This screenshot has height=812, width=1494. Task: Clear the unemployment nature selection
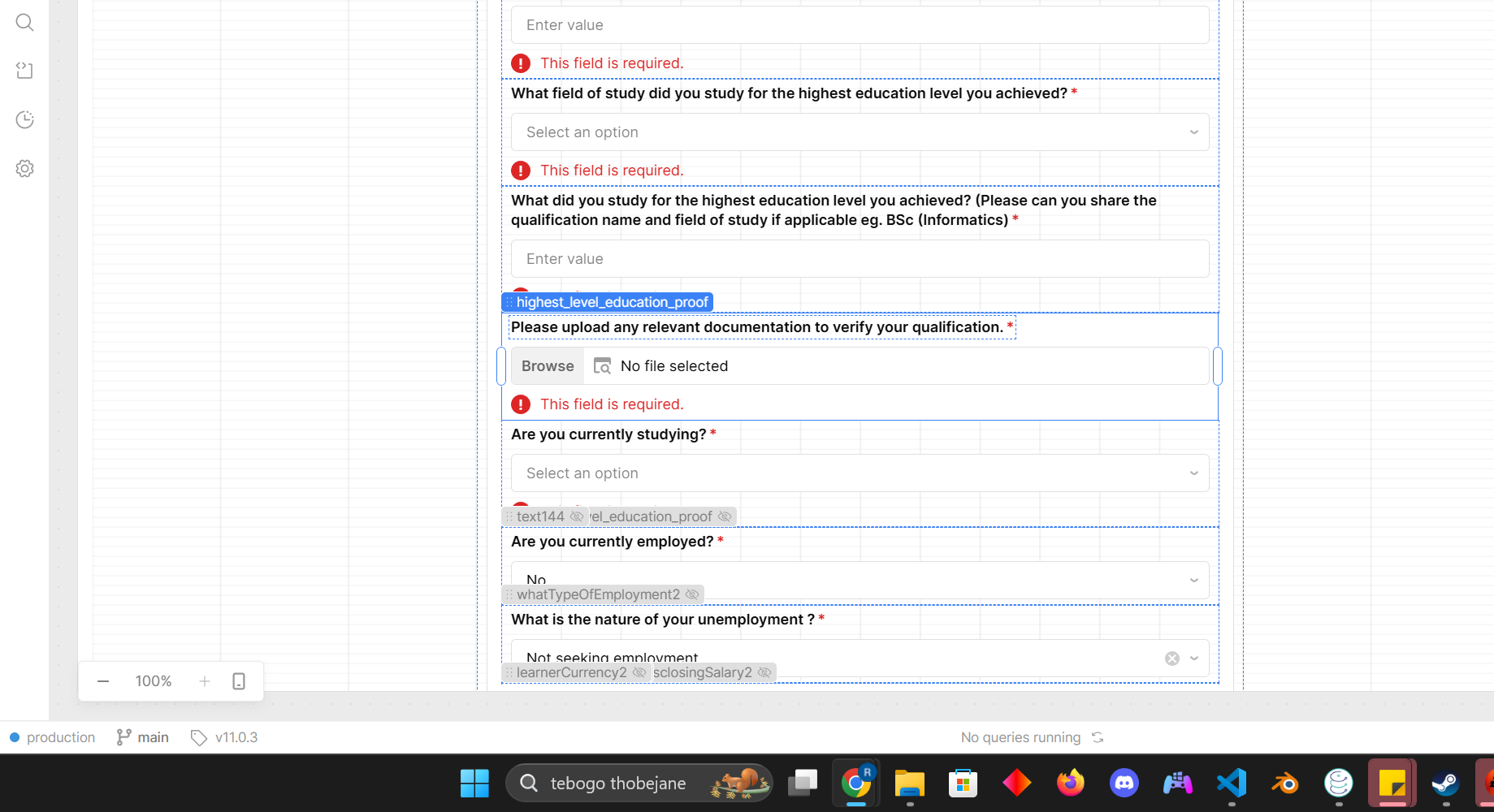click(x=1171, y=659)
